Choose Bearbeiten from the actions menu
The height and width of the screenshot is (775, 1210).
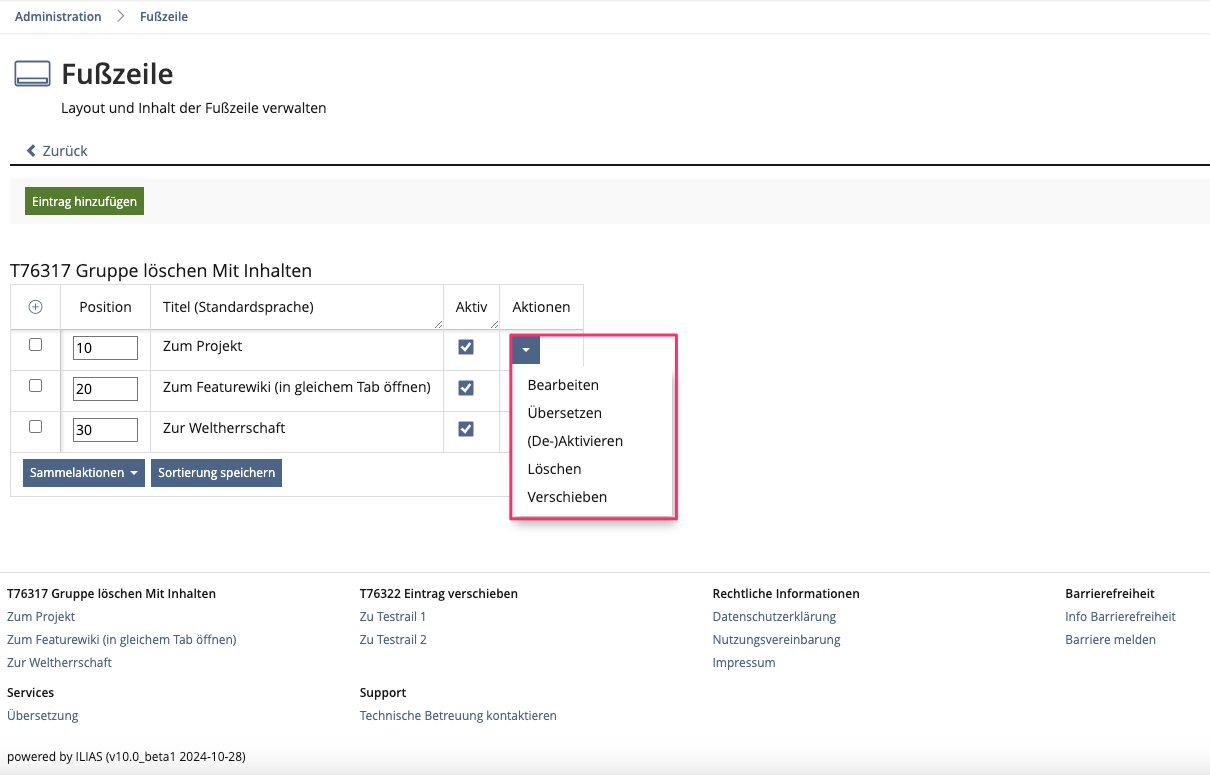pos(563,385)
